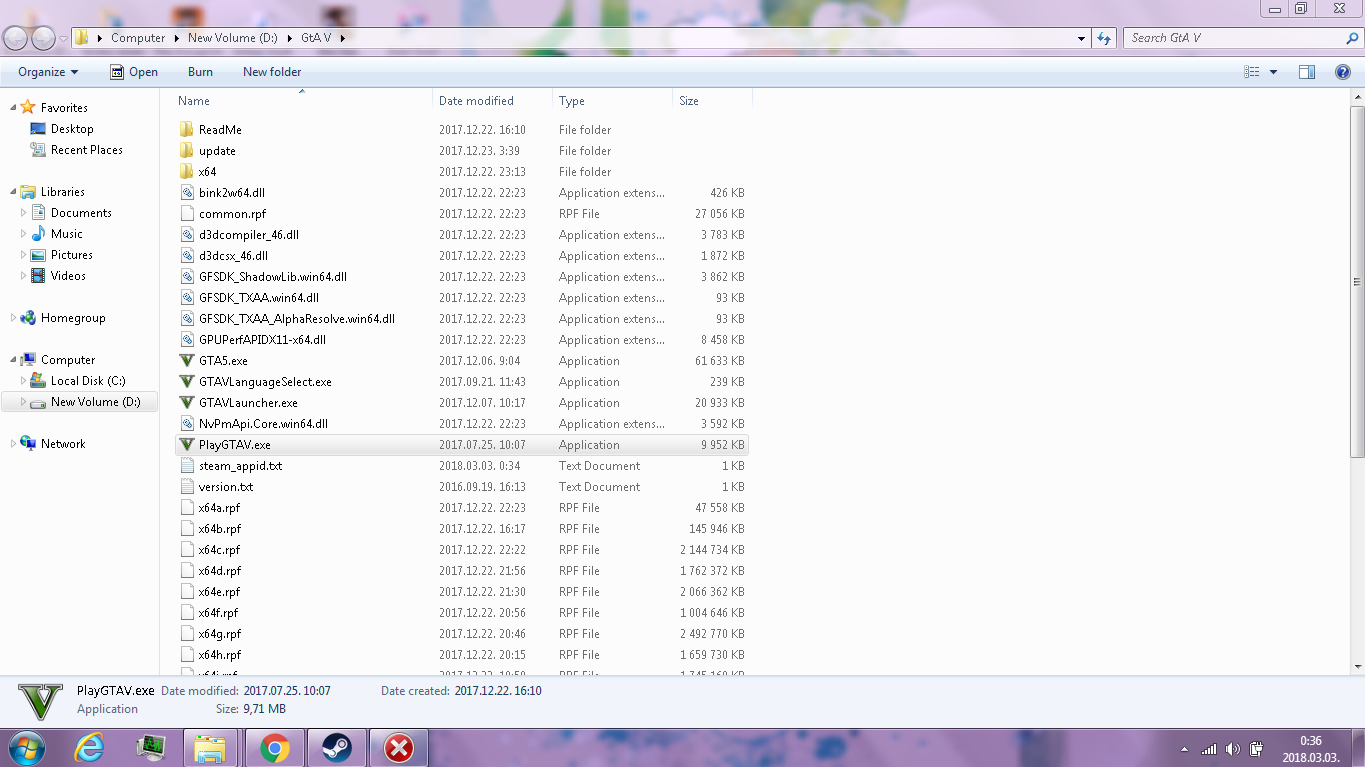Collapse the Libraries tree section

13,192
